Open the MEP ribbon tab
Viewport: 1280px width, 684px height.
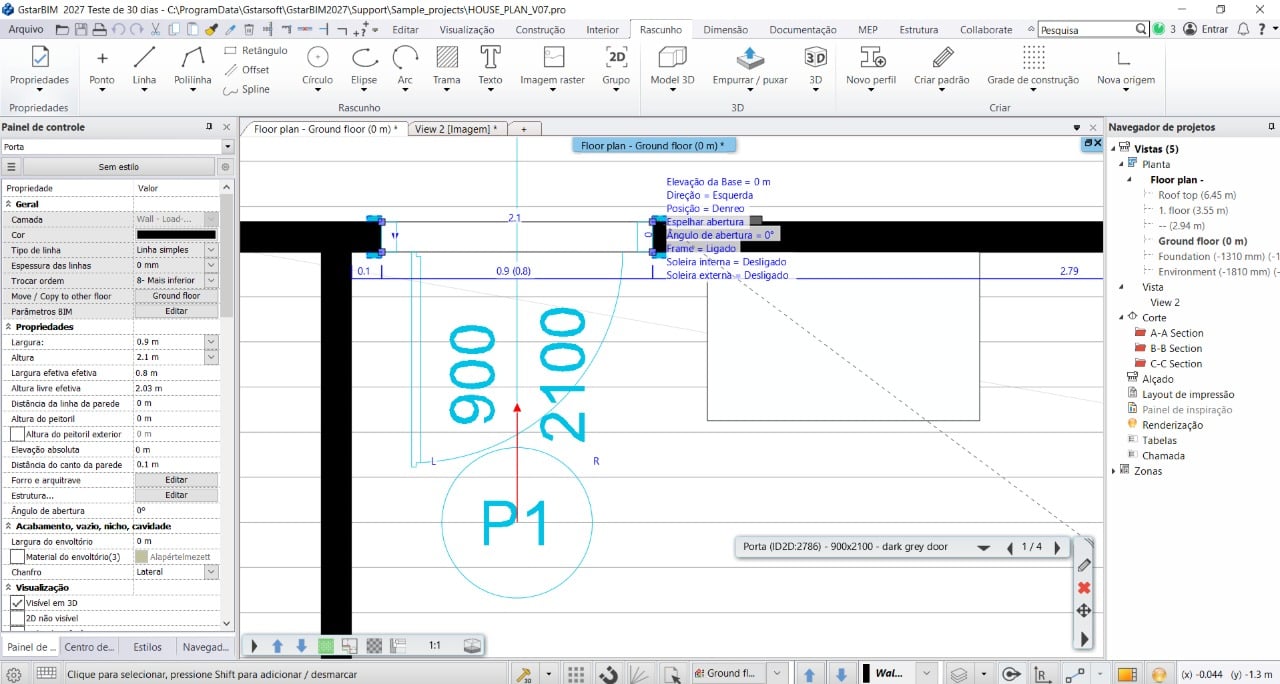click(867, 30)
